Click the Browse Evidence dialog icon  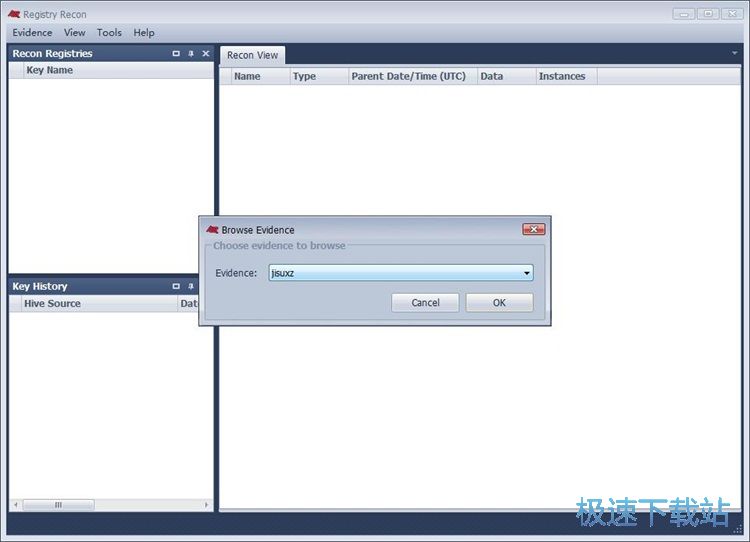point(212,230)
